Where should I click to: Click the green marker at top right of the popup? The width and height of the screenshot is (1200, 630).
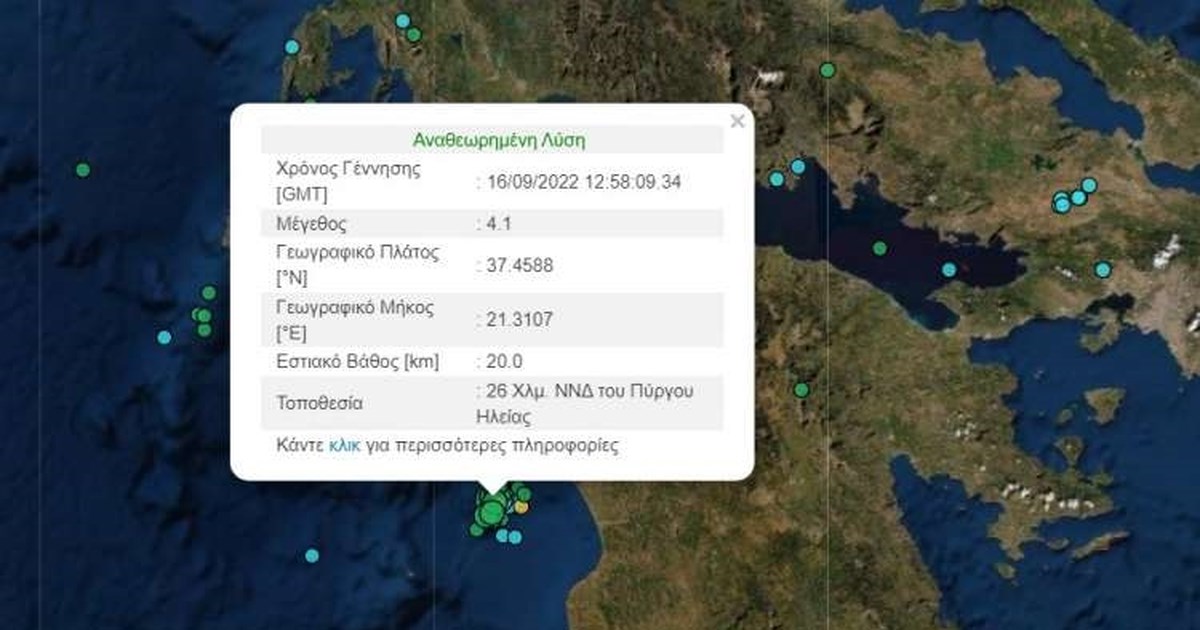point(827,70)
